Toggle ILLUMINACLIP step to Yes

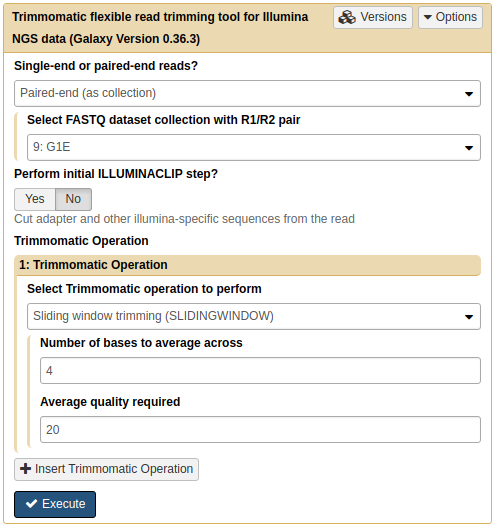[x=35, y=199]
